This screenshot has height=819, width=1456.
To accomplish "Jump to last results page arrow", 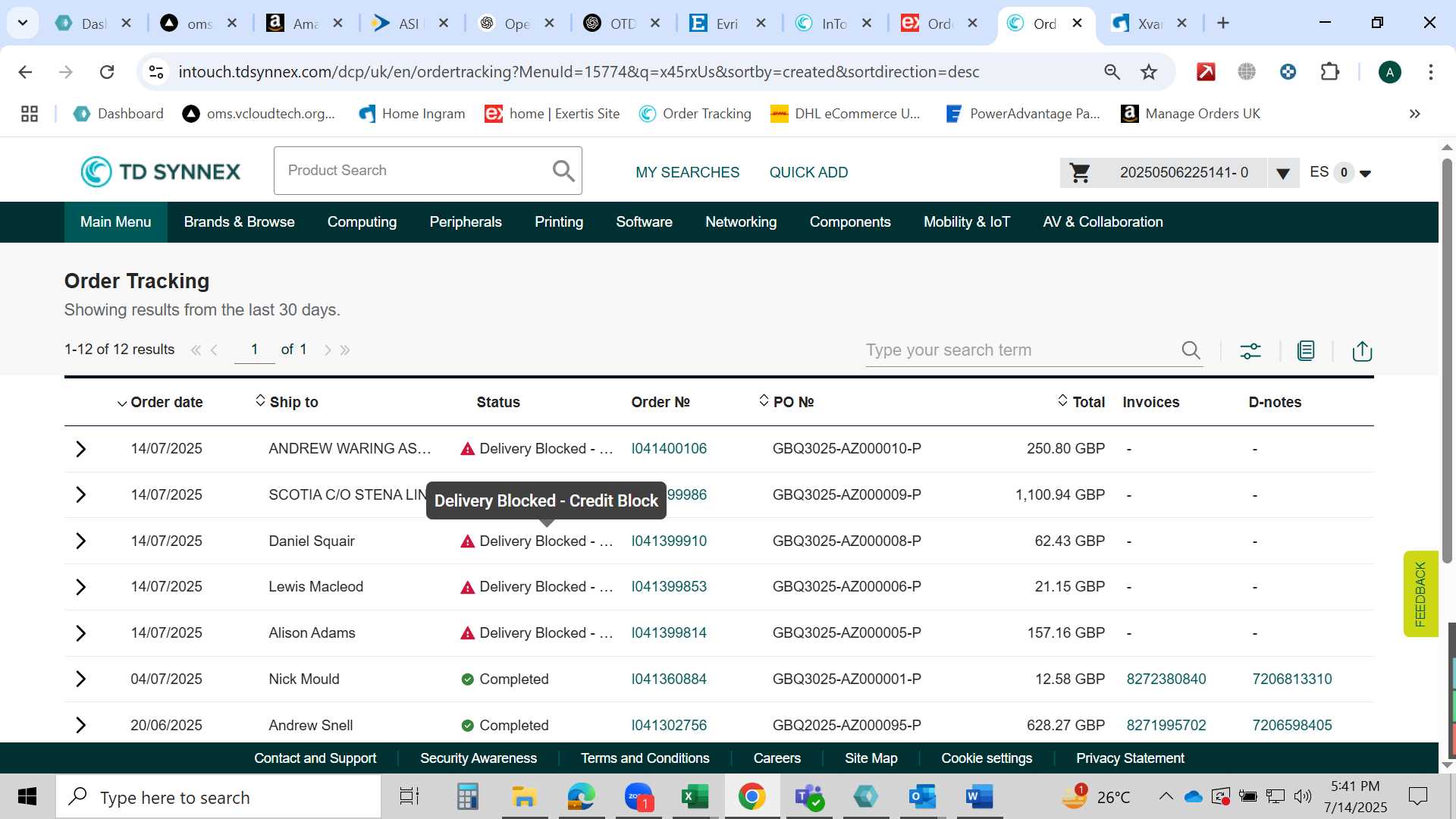I will (345, 350).
